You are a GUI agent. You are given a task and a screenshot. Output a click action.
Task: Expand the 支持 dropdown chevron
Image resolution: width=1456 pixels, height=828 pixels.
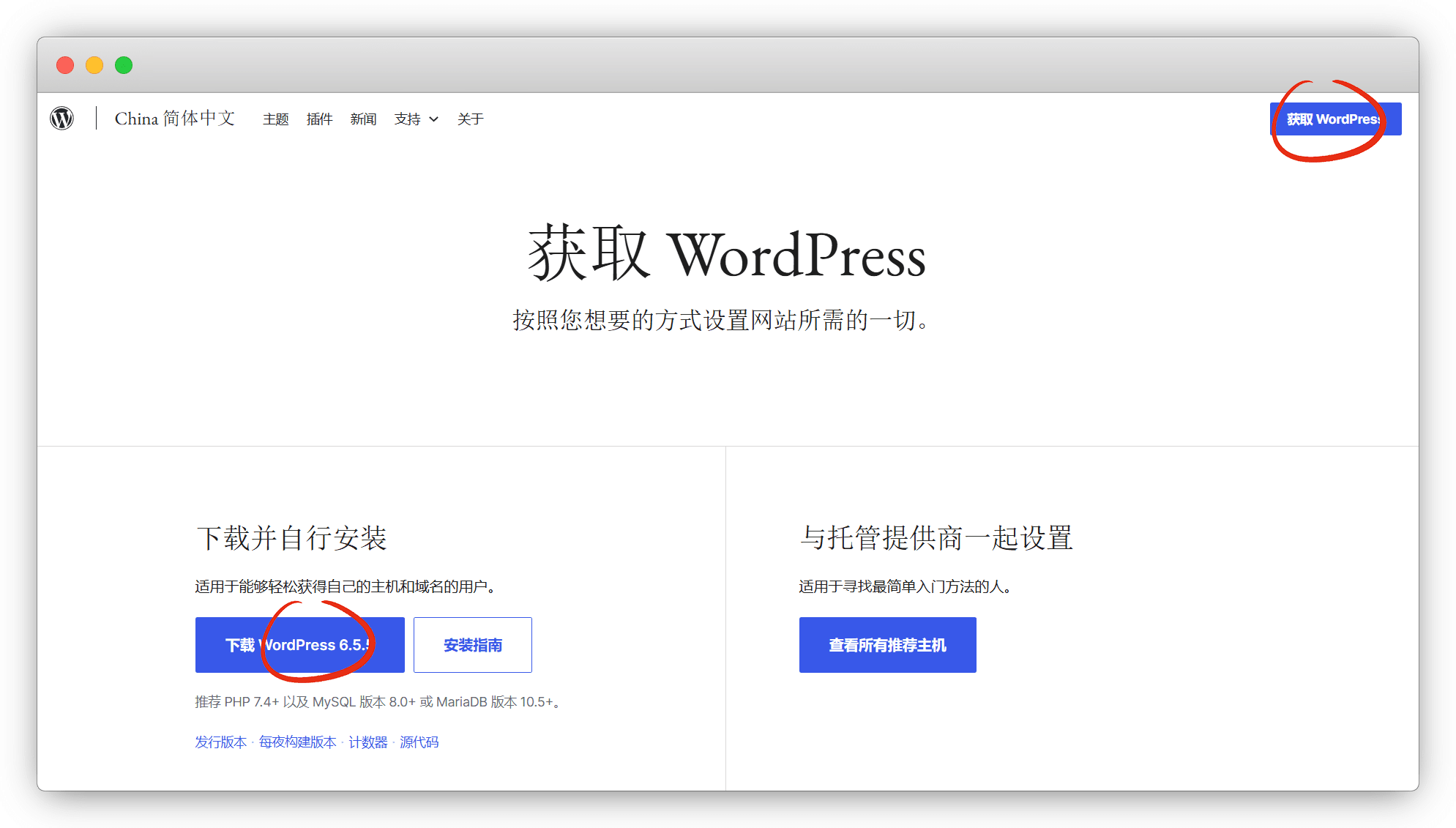click(433, 119)
